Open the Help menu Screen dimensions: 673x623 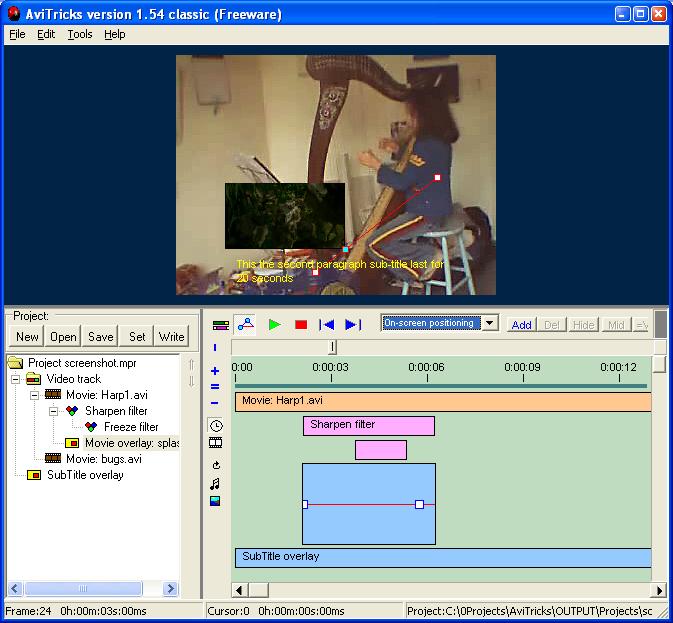(x=115, y=34)
